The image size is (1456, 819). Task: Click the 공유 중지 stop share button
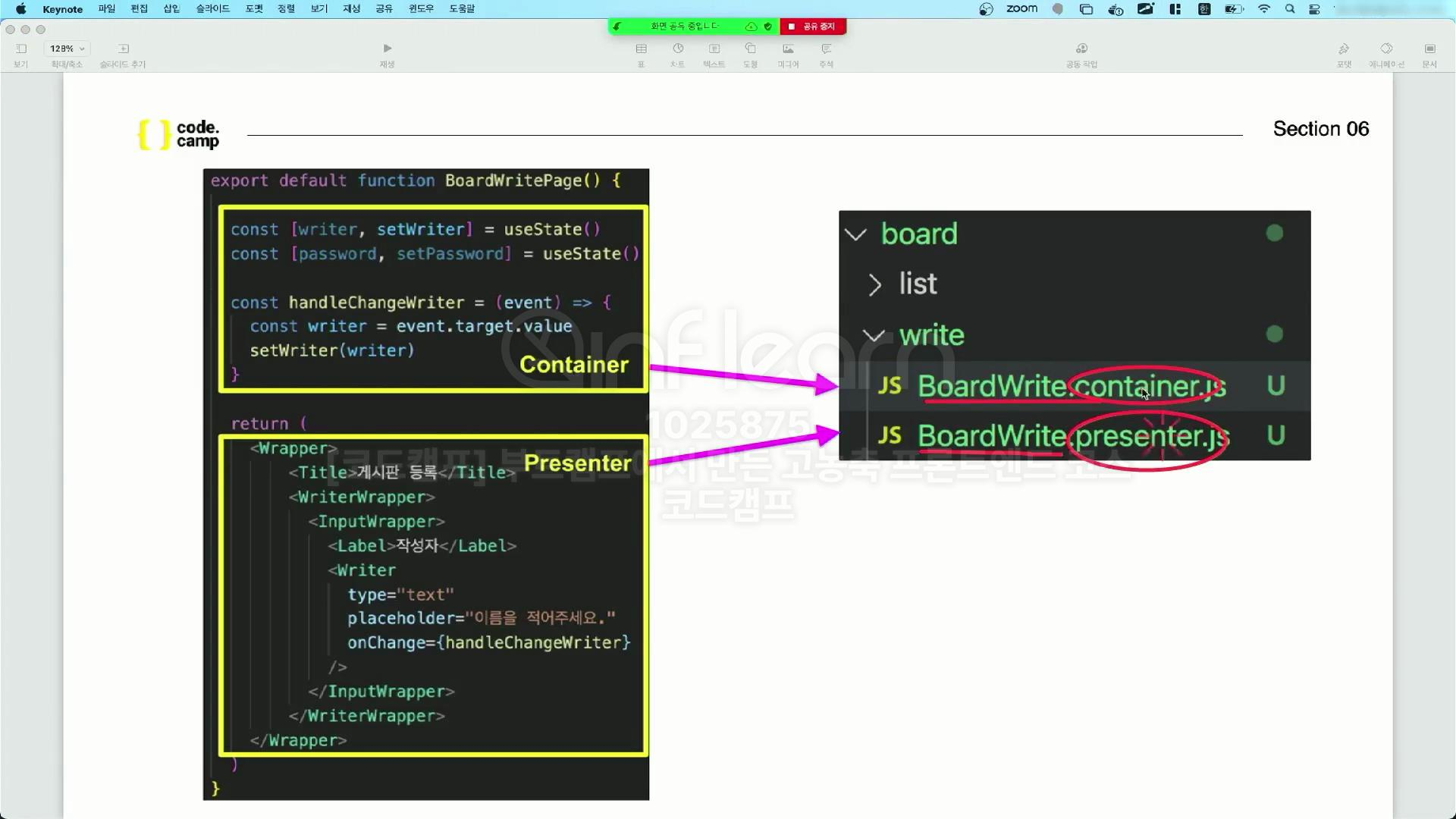coord(813,27)
